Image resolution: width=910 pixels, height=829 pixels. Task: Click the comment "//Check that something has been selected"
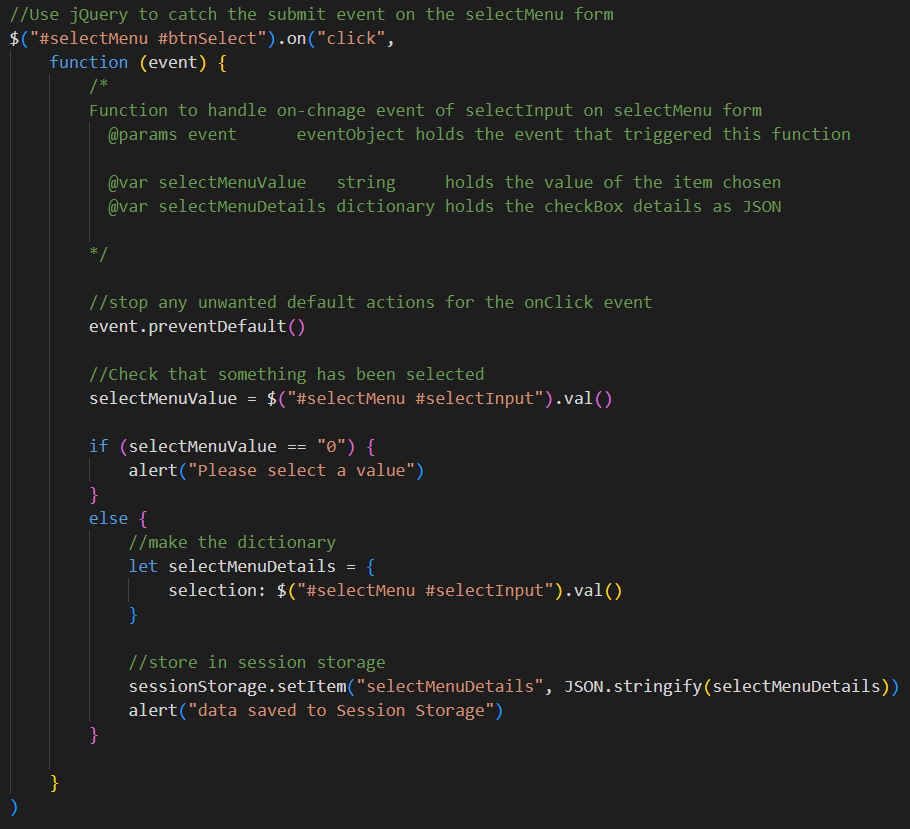click(x=286, y=374)
